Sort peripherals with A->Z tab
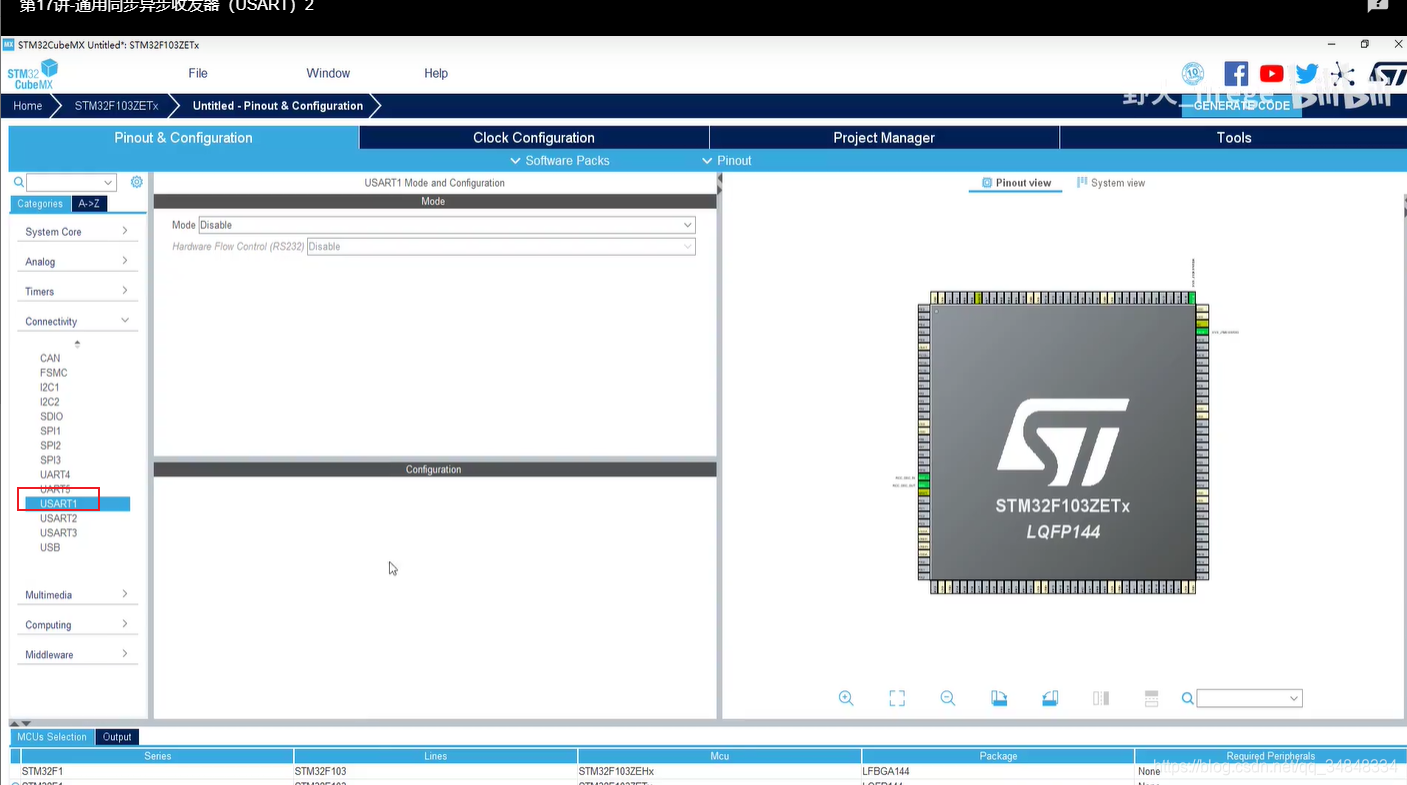Image resolution: width=1407 pixels, height=785 pixels. pyautogui.click(x=89, y=204)
